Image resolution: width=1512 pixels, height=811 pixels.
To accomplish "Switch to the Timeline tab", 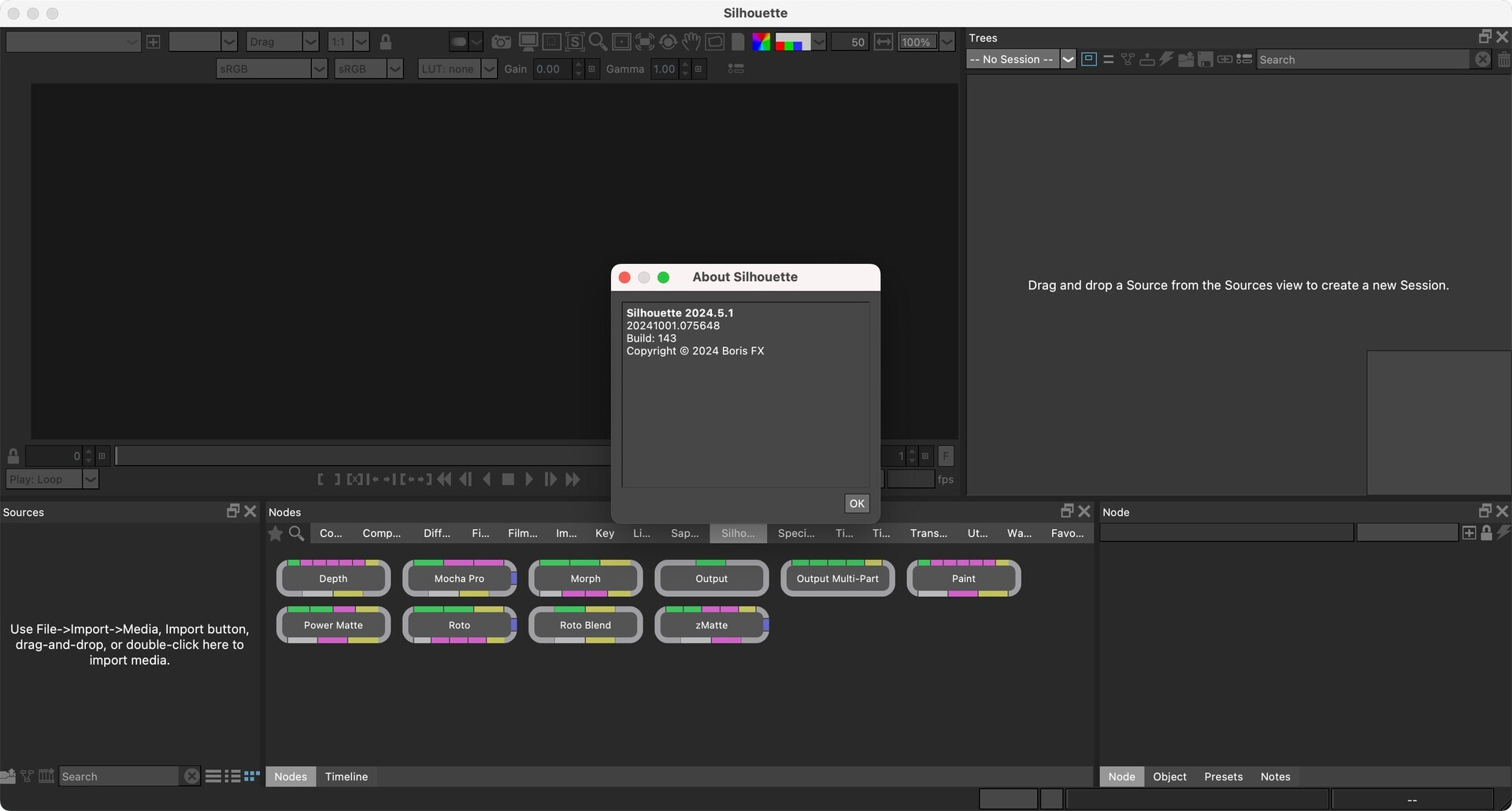I will [346, 777].
